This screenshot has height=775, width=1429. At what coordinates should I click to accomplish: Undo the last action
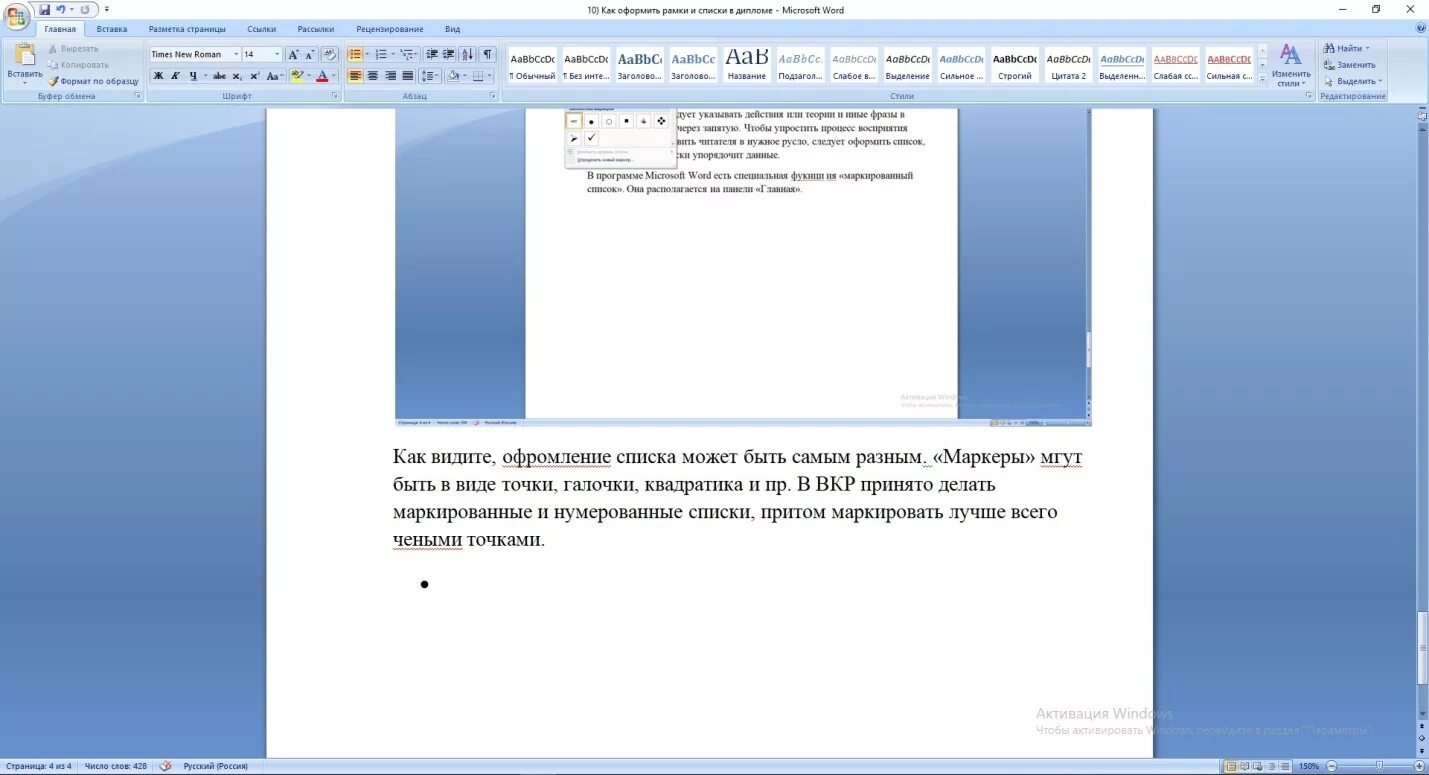tap(61, 9)
